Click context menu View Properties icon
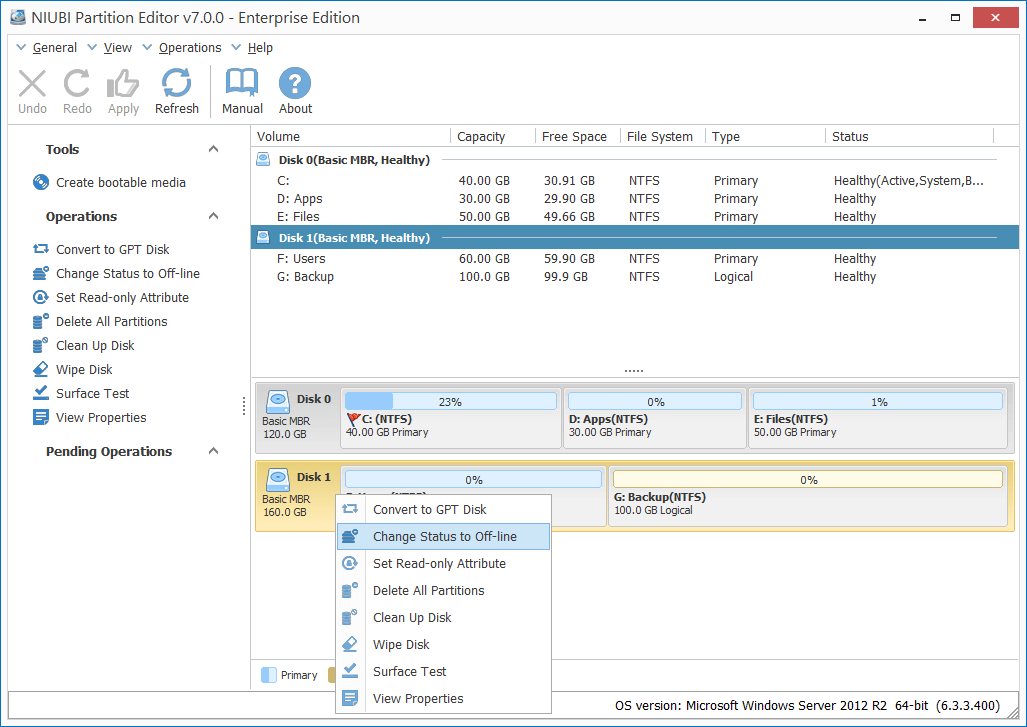This screenshot has height=727, width=1027. click(350, 698)
